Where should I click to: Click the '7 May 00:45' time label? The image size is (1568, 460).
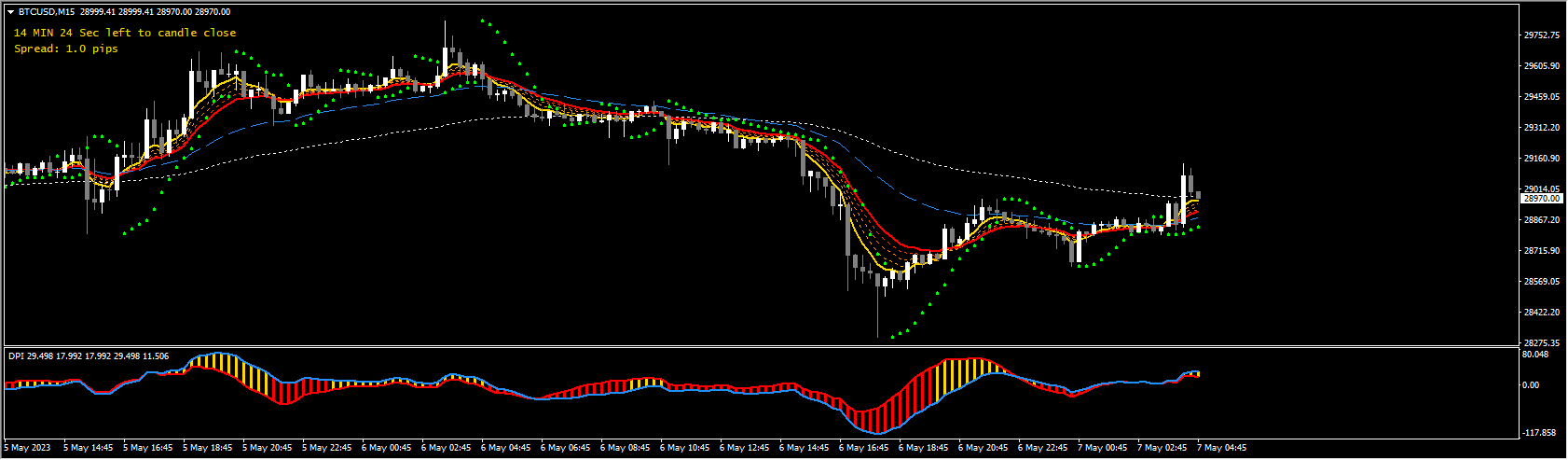pos(1103,448)
